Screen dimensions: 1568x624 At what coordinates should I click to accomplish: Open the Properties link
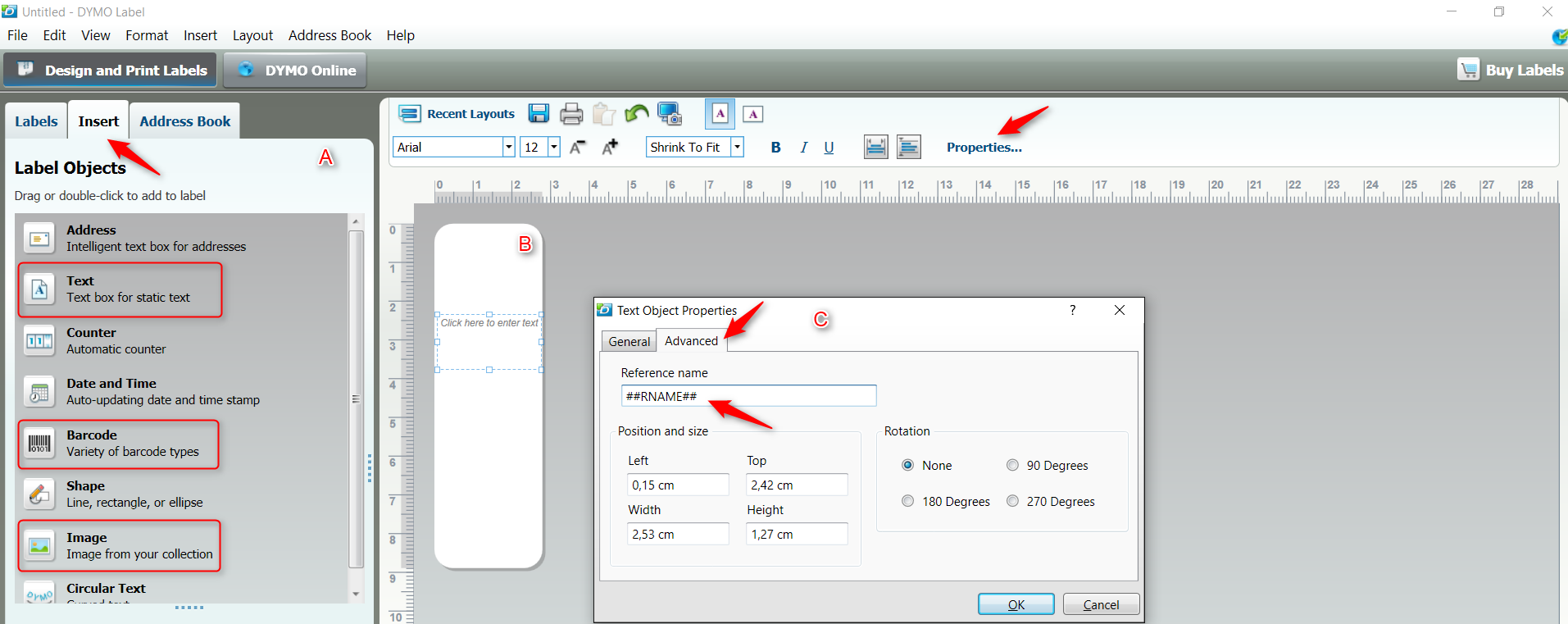(x=984, y=148)
